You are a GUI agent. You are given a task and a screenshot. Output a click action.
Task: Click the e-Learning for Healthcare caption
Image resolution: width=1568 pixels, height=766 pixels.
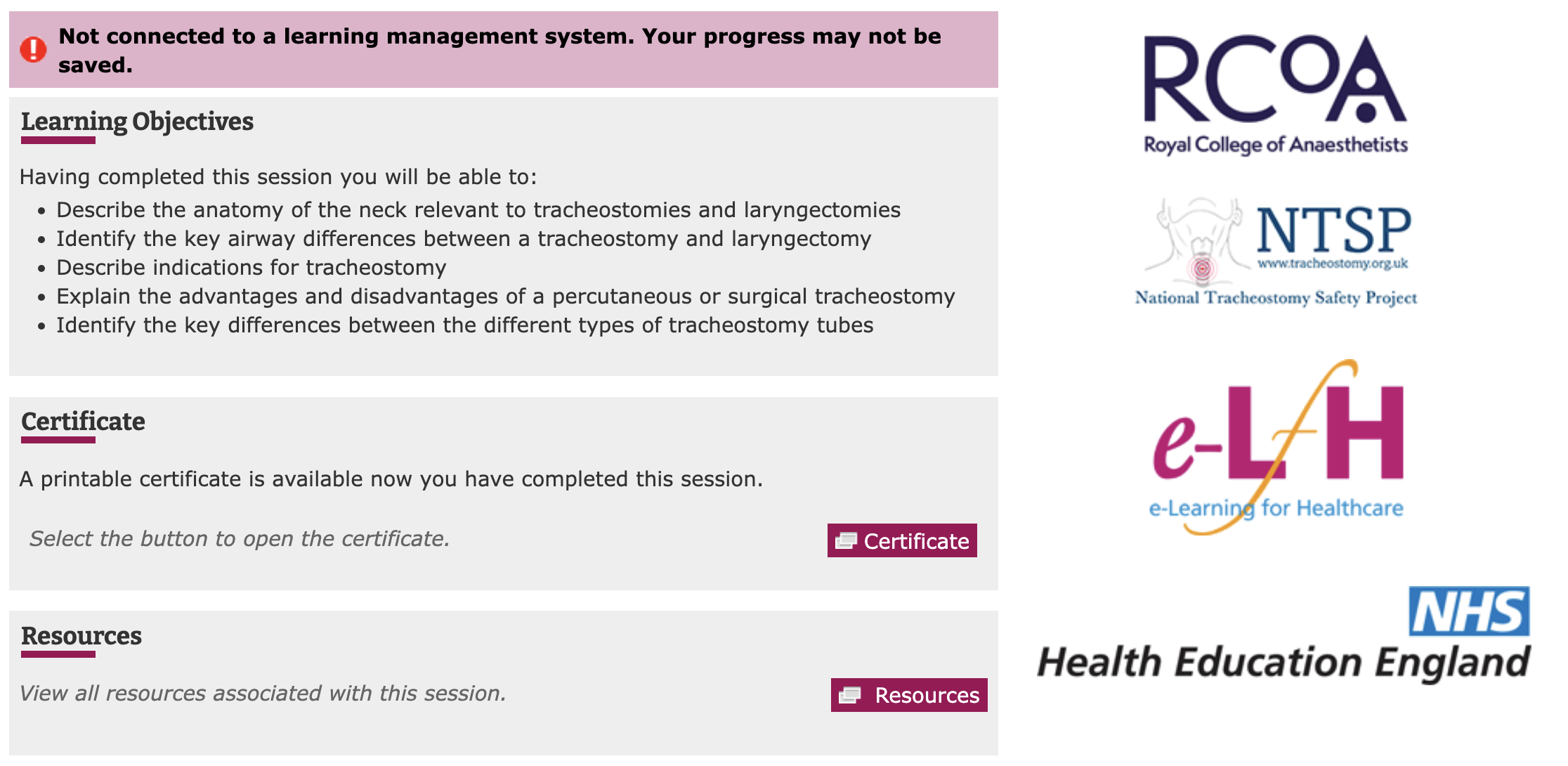tap(1276, 508)
